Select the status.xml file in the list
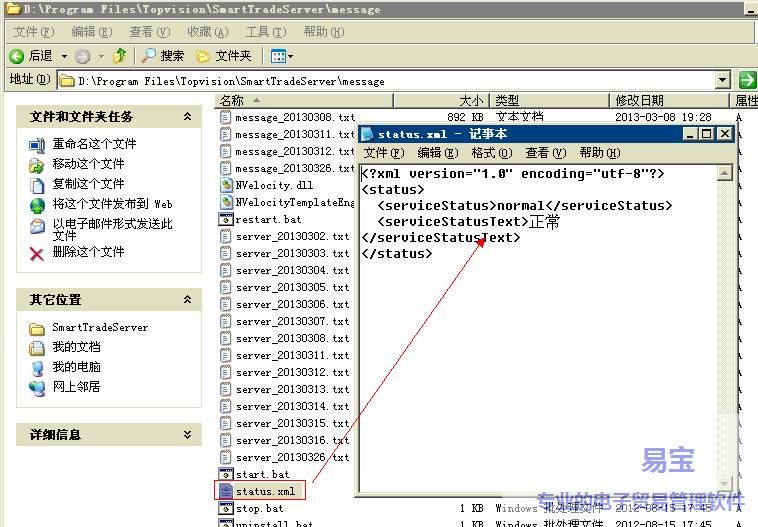The height and width of the screenshot is (527, 758). 264,491
